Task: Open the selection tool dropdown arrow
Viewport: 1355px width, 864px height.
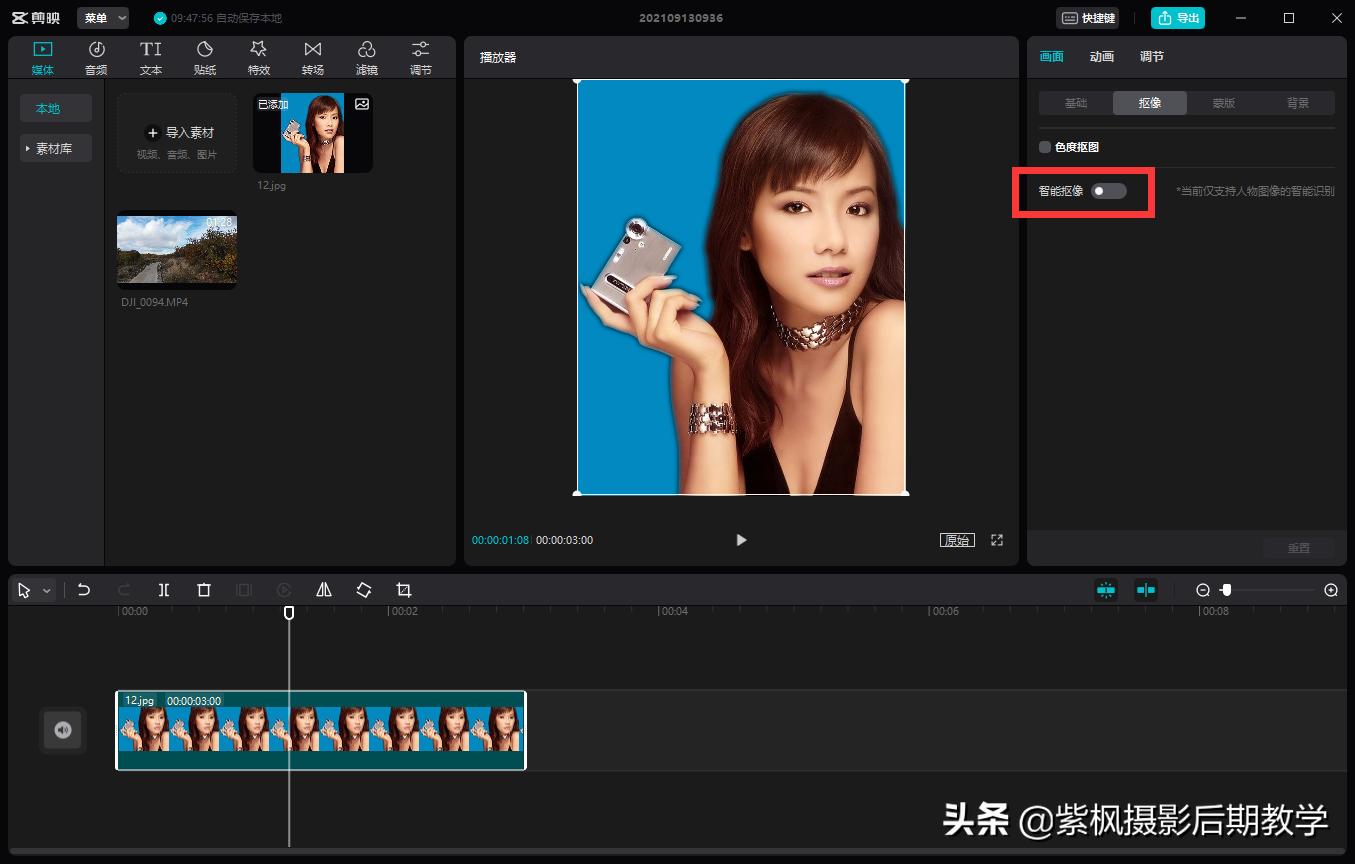Action: (x=46, y=591)
